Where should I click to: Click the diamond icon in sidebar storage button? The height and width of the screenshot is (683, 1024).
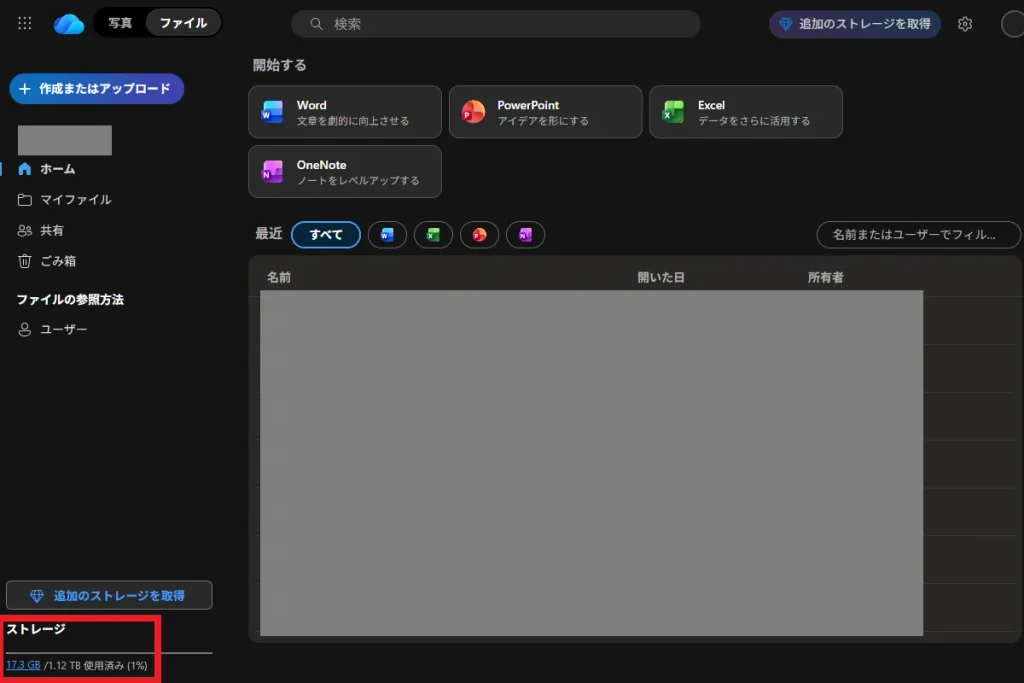37,596
